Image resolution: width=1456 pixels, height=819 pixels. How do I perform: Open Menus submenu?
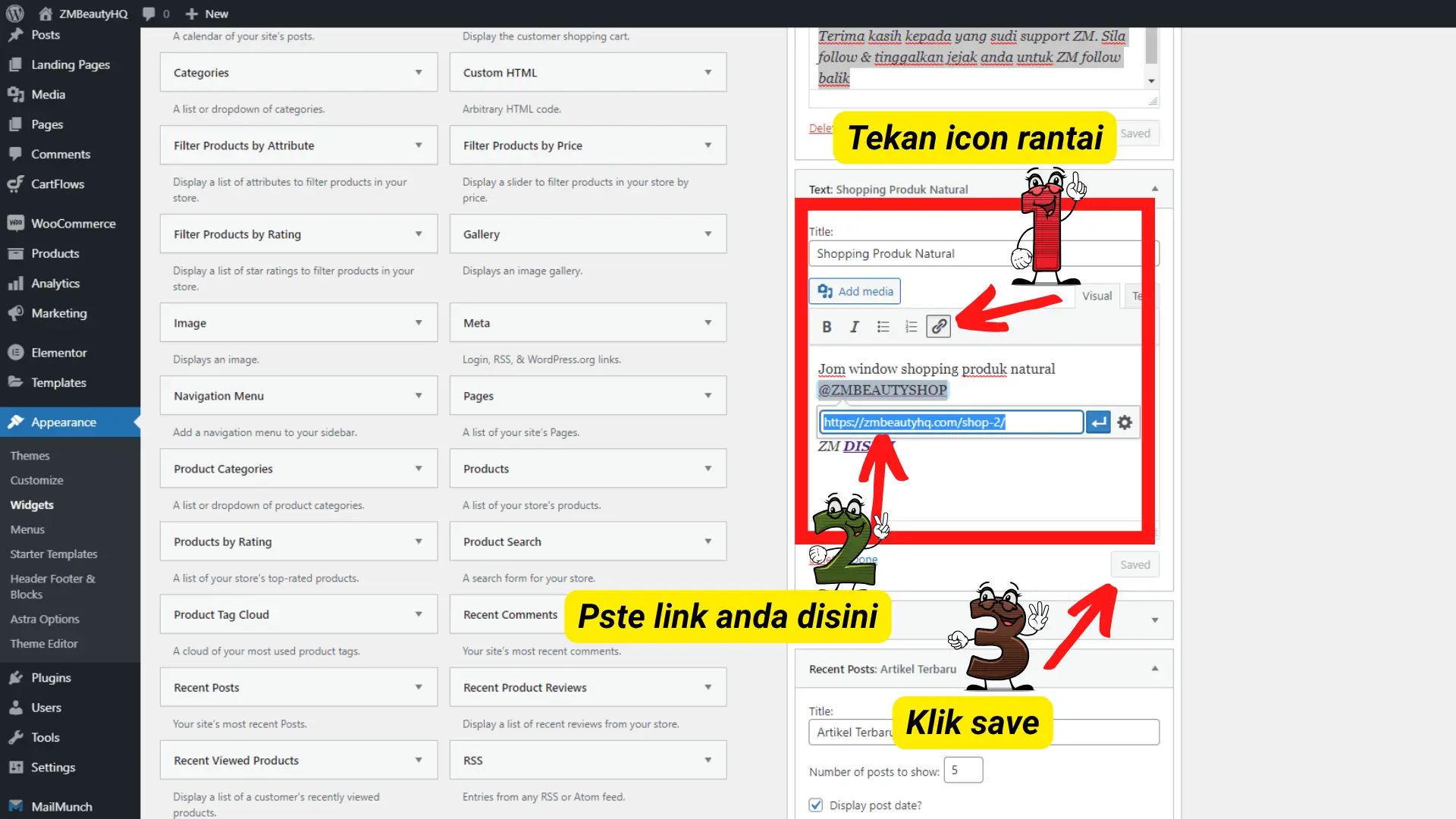pyautogui.click(x=27, y=529)
